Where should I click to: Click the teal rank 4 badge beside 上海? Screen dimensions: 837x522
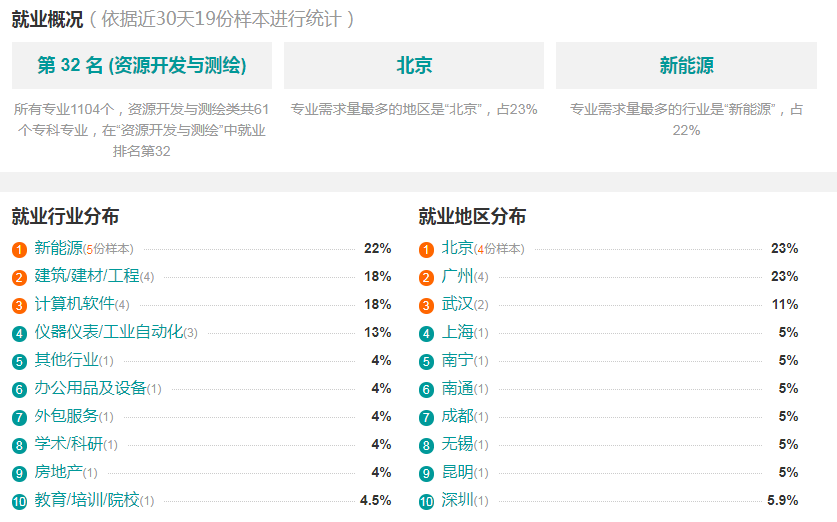pos(426,334)
